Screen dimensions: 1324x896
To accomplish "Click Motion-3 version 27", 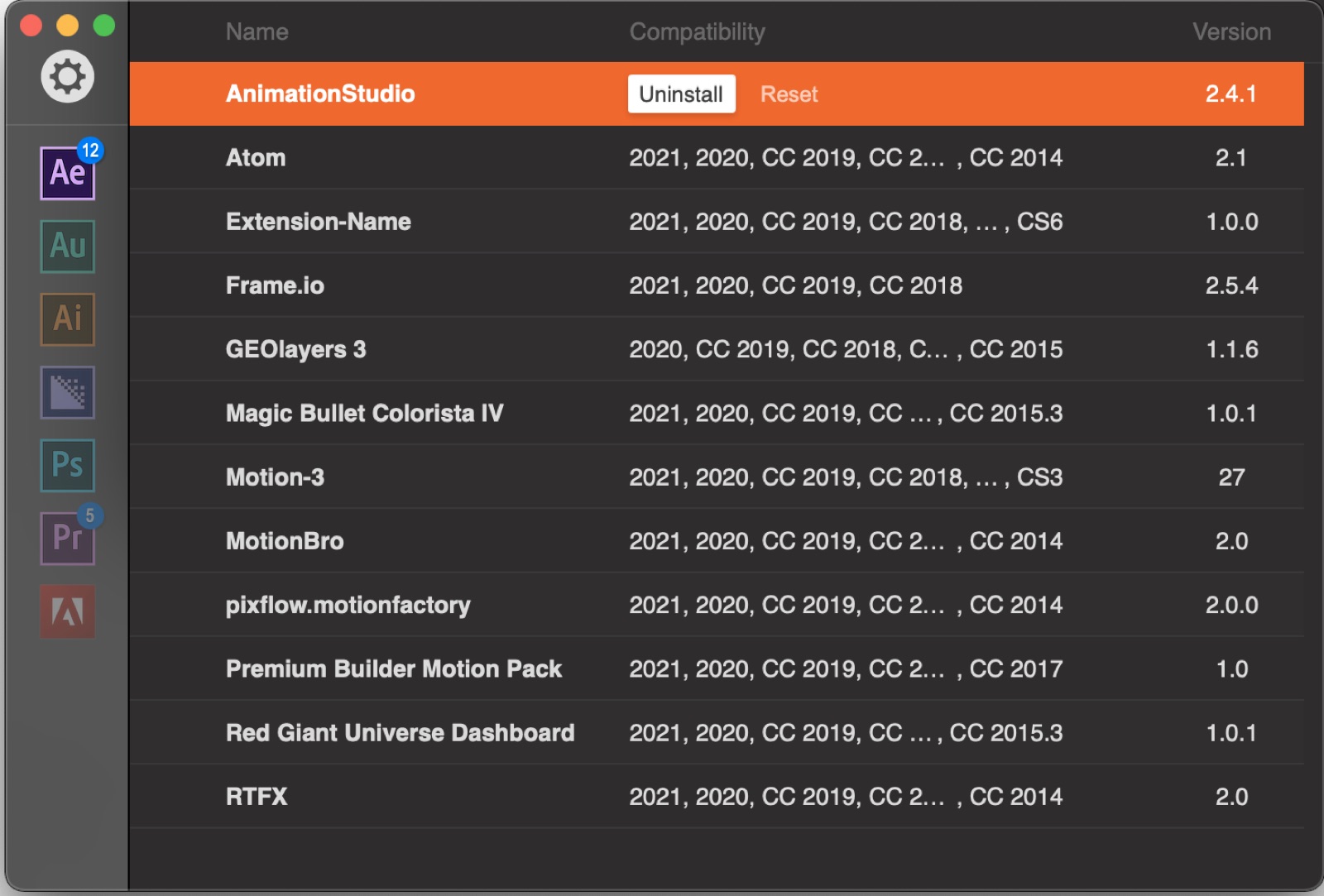I will (1231, 477).
